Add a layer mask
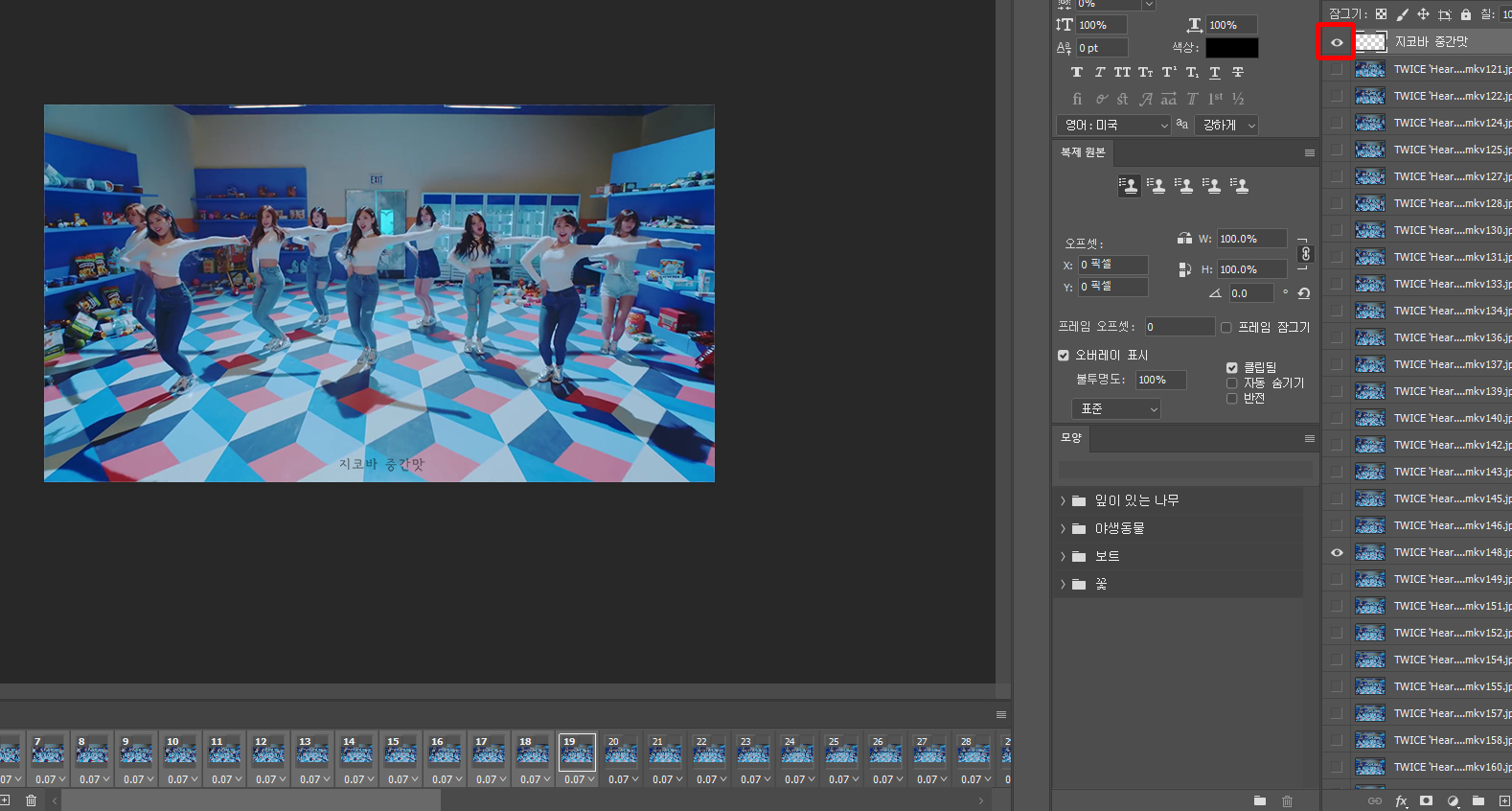 pyautogui.click(x=1427, y=800)
